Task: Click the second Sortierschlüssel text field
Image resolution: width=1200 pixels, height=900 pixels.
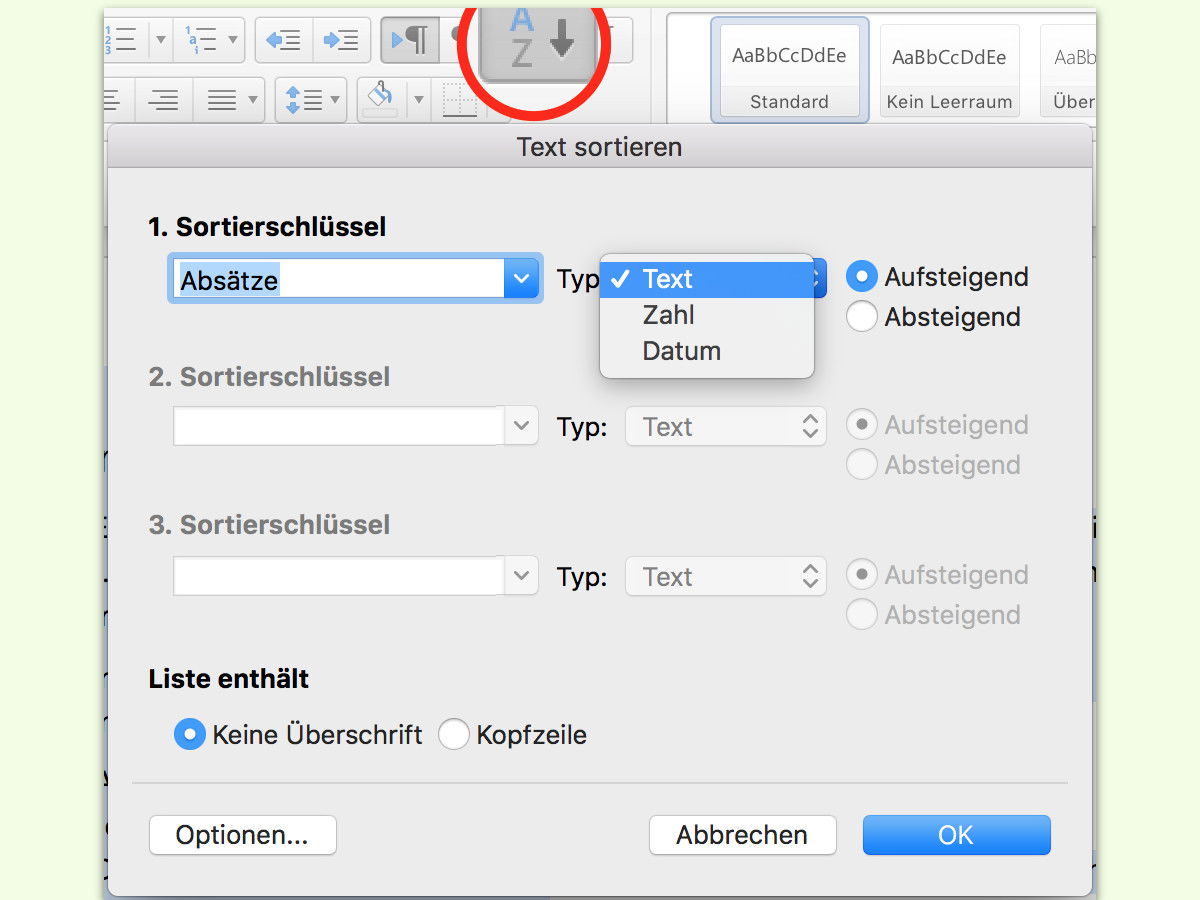Action: (x=338, y=426)
